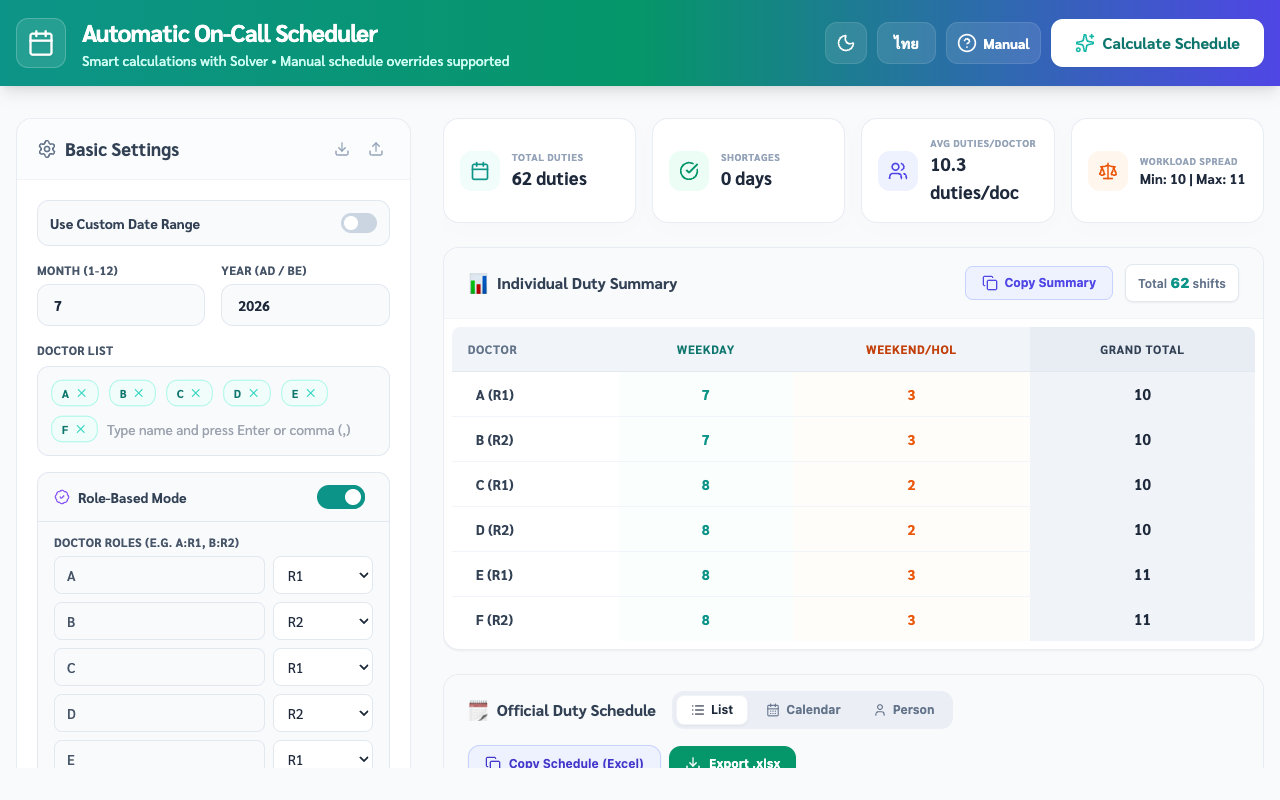The image size is (1280, 800).
Task: Click Copy Summary button
Action: 1038,283
